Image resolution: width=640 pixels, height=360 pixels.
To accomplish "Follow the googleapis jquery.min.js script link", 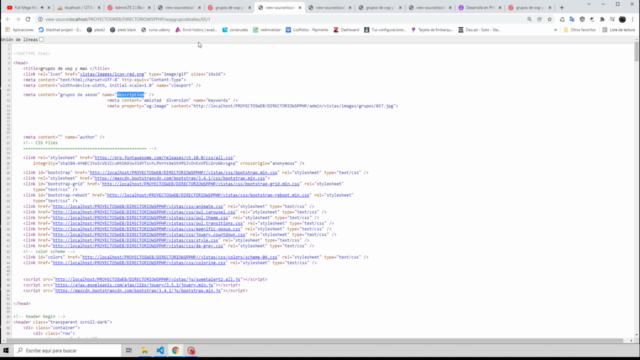I will pos(134,285).
